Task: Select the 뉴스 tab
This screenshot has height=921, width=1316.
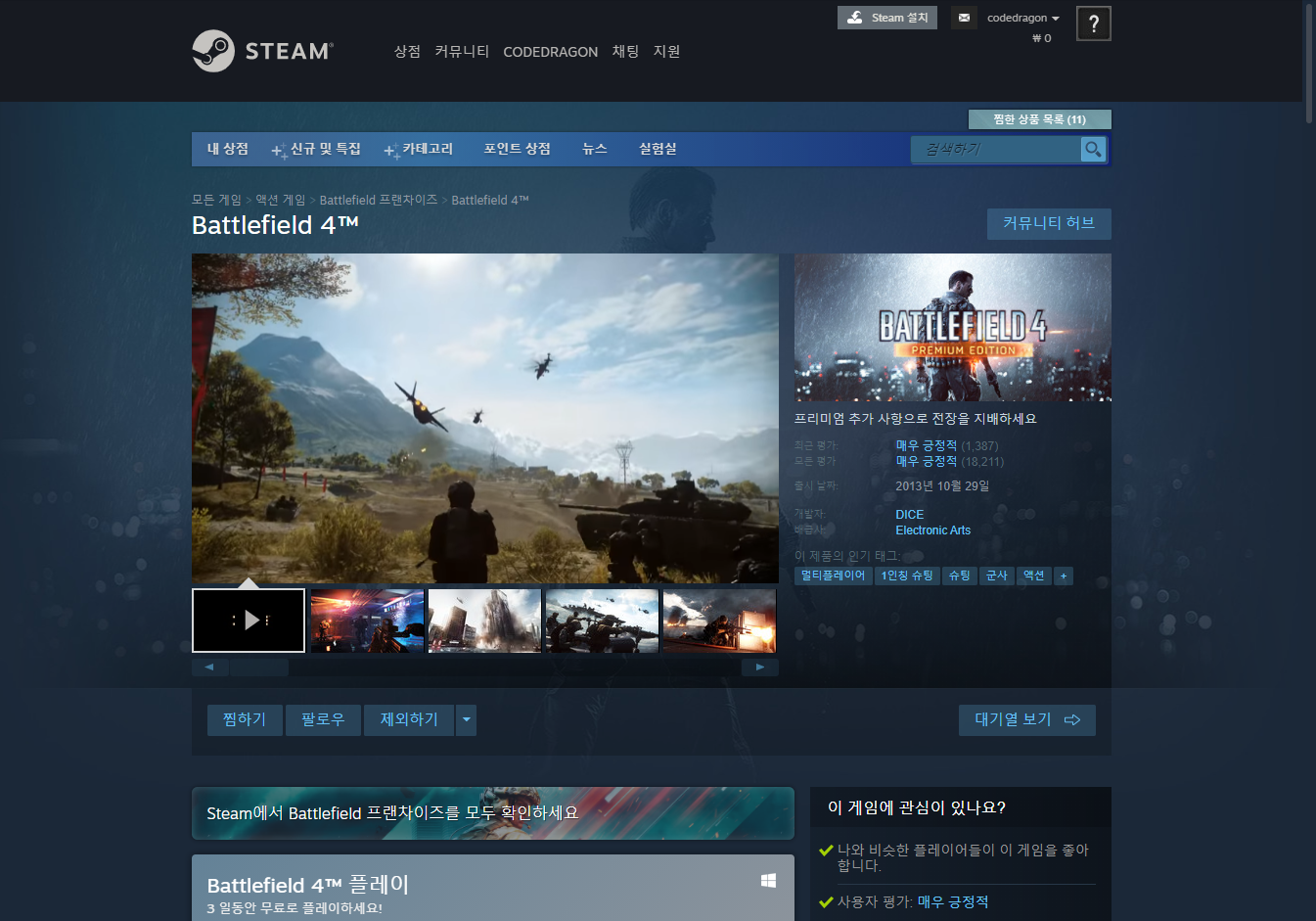Action: 595,149
